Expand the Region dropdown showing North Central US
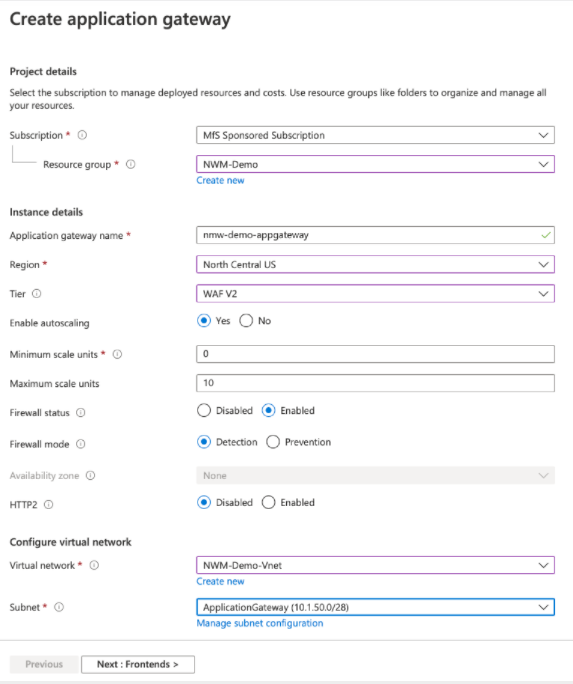 coord(375,264)
